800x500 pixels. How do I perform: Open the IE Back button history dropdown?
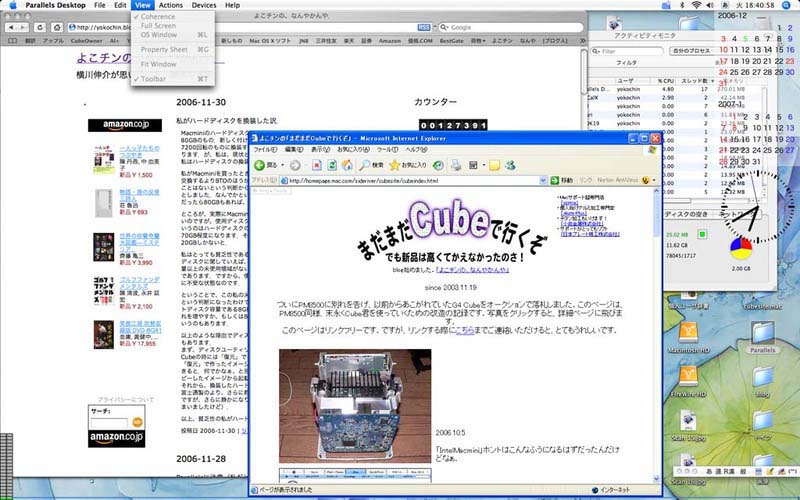pos(283,165)
